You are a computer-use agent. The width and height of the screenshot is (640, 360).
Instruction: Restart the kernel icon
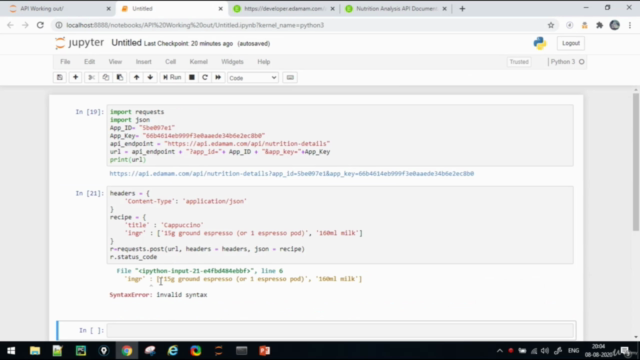point(205,78)
